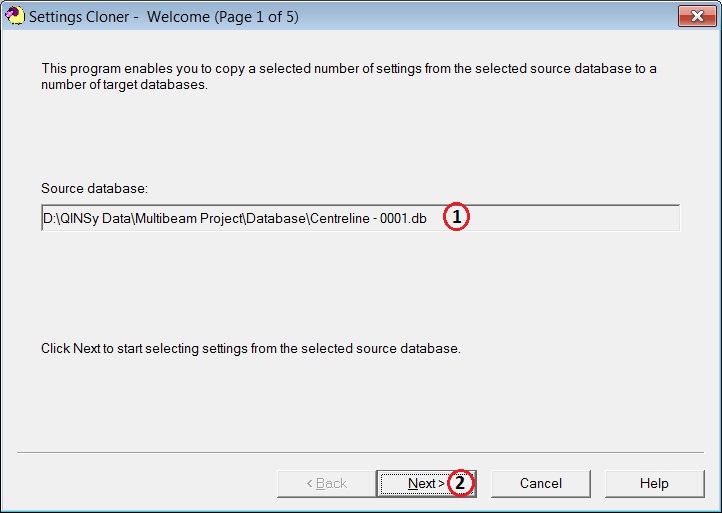
Task: Click the Settings Cloner title bar icon
Action: 15,16
